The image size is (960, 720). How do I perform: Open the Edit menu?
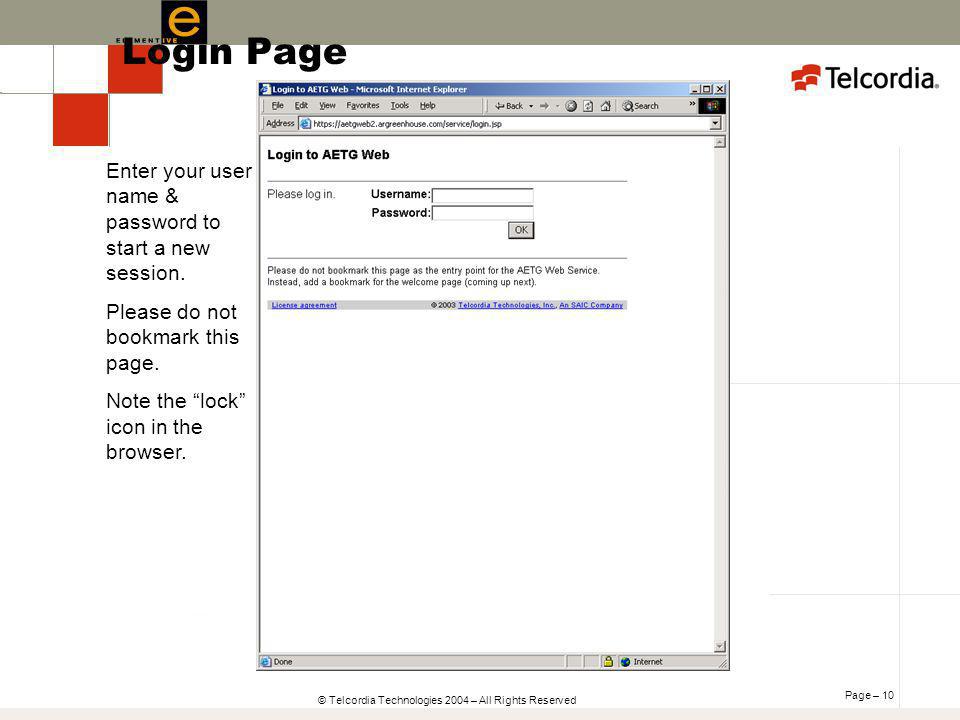pyautogui.click(x=301, y=105)
